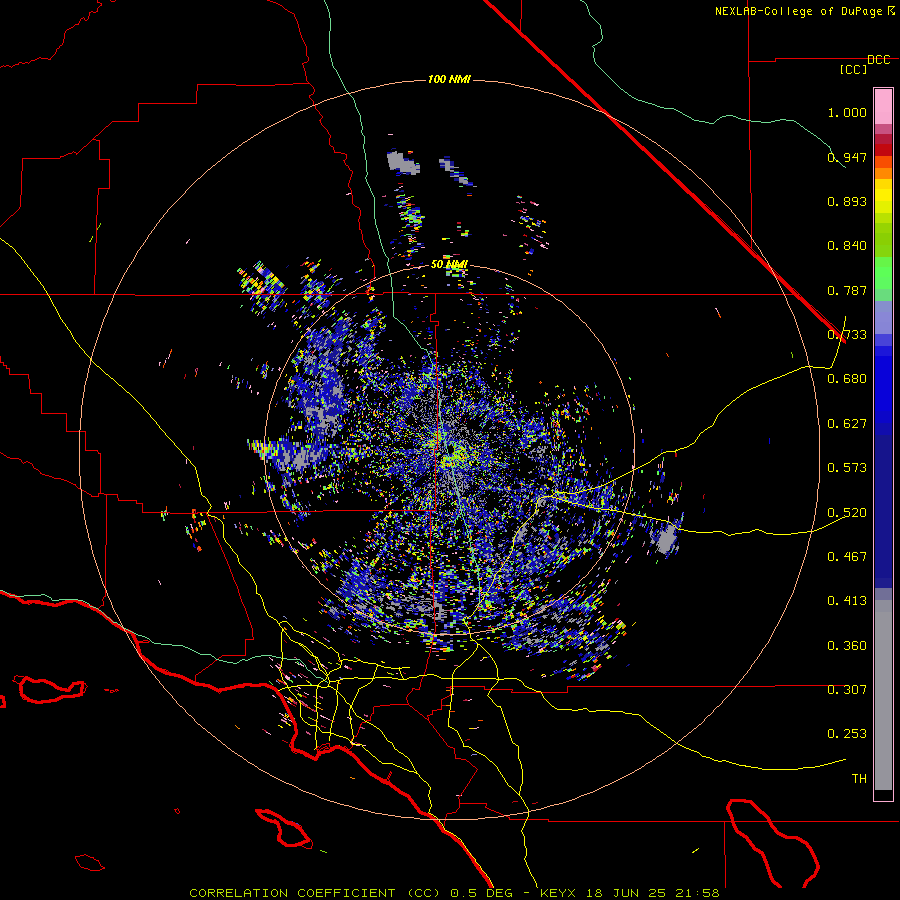Click the 100 NMI range ring label
The image size is (900, 900).
point(449,79)
